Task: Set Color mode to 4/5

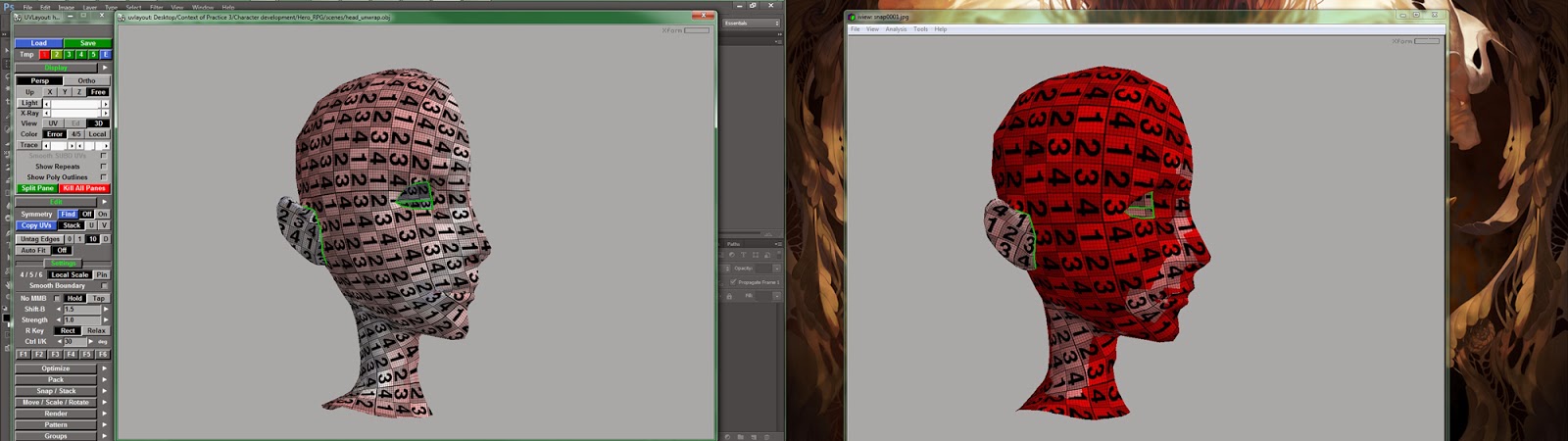Action: click(x=75, y=134)
